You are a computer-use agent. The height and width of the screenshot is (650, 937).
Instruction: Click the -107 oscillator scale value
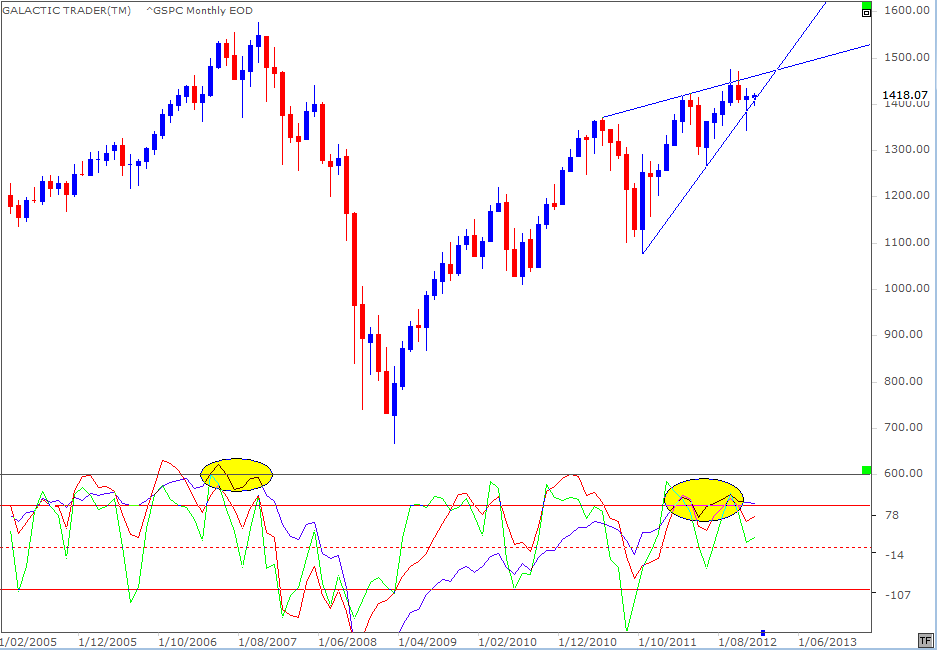(899, 594)
